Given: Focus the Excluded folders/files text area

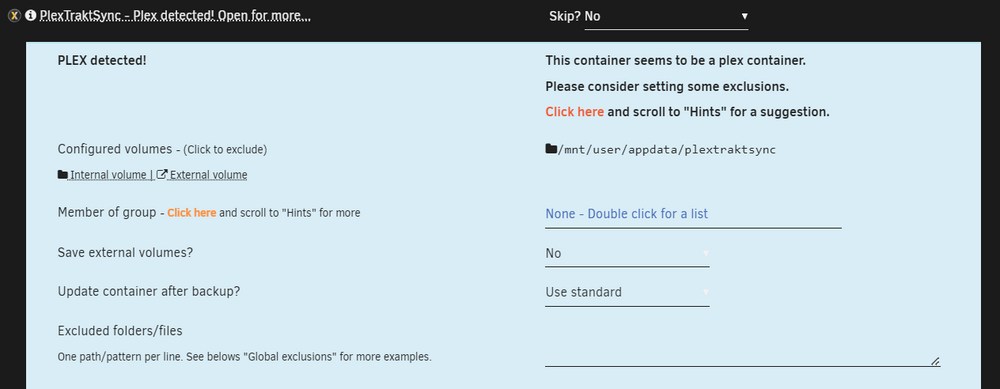Looking at the screenshot, I should (742, 343).
